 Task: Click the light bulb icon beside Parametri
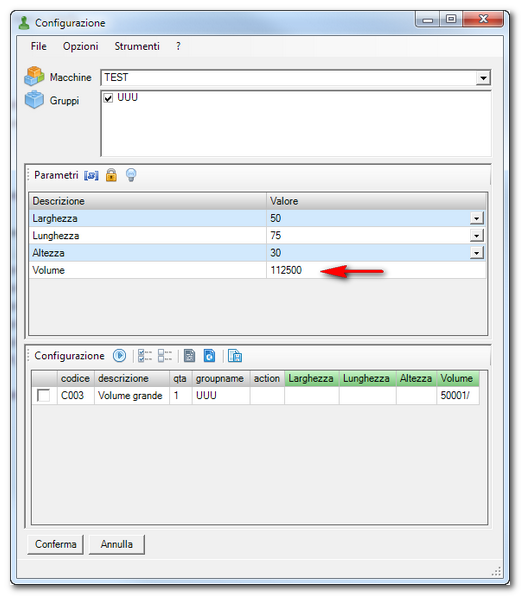tap(131, 175)
